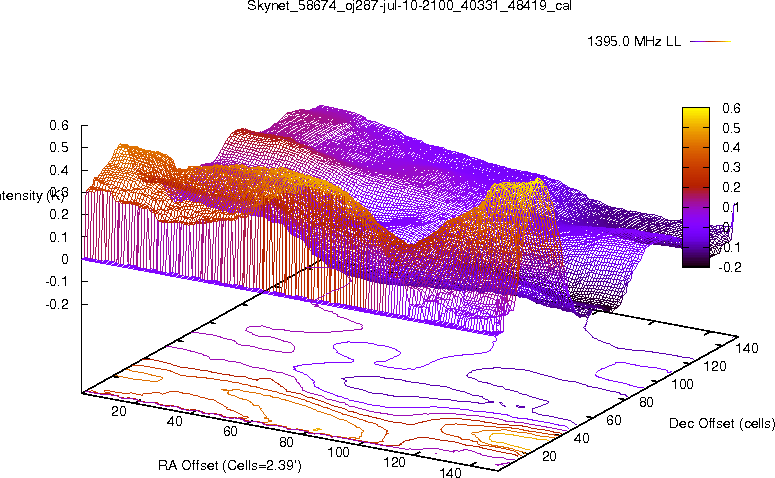Click the 40 tick on the RA Offset axis

pyautogui.click(x=174, y=421)
